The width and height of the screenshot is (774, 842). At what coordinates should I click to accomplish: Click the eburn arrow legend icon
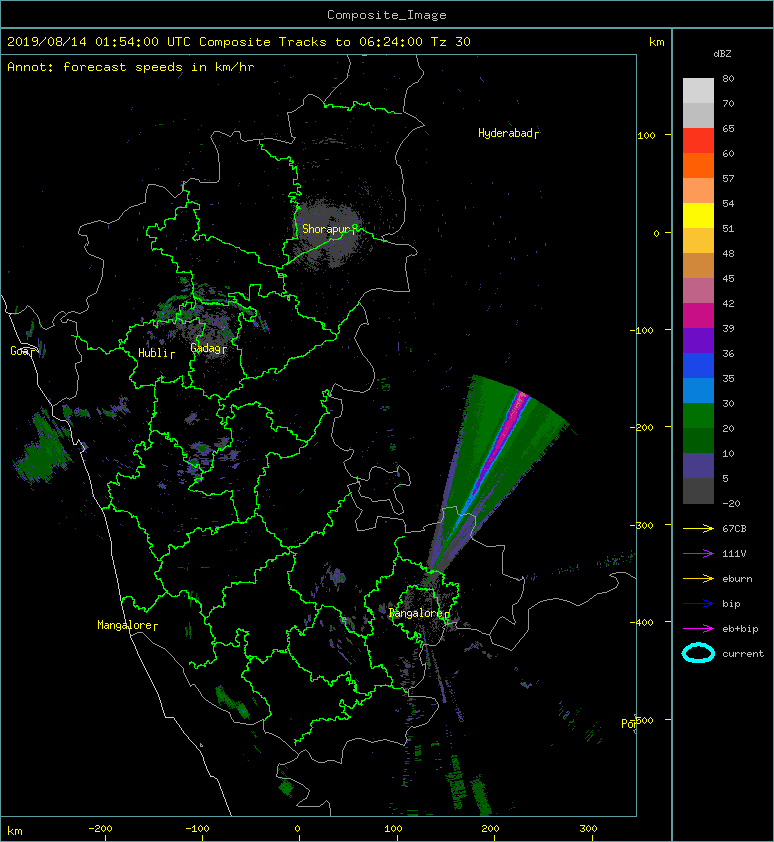coord(698,579)
